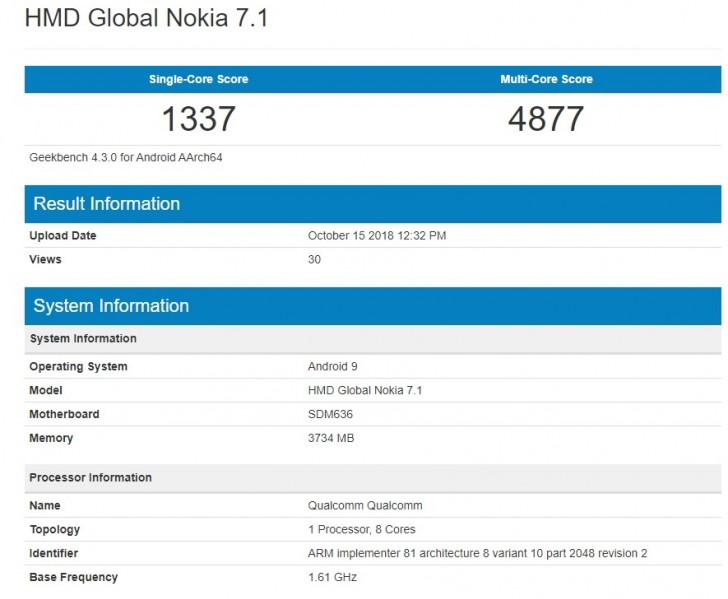Click the 1 Processor, 8 Cores topology value
Image resolution: width=728 pixels, height=599 pixels.
pyautogui.click(x=361, y=530)
